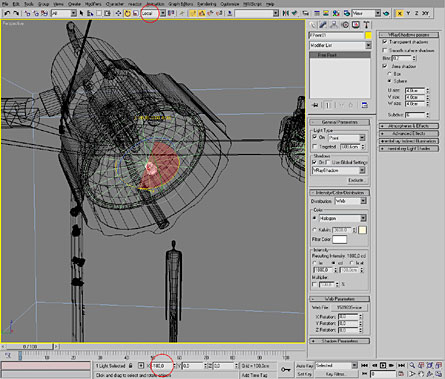This screenshot has height=379, width=445.
Task: Toggle Targeted checkbox
Action: point(315,147)
